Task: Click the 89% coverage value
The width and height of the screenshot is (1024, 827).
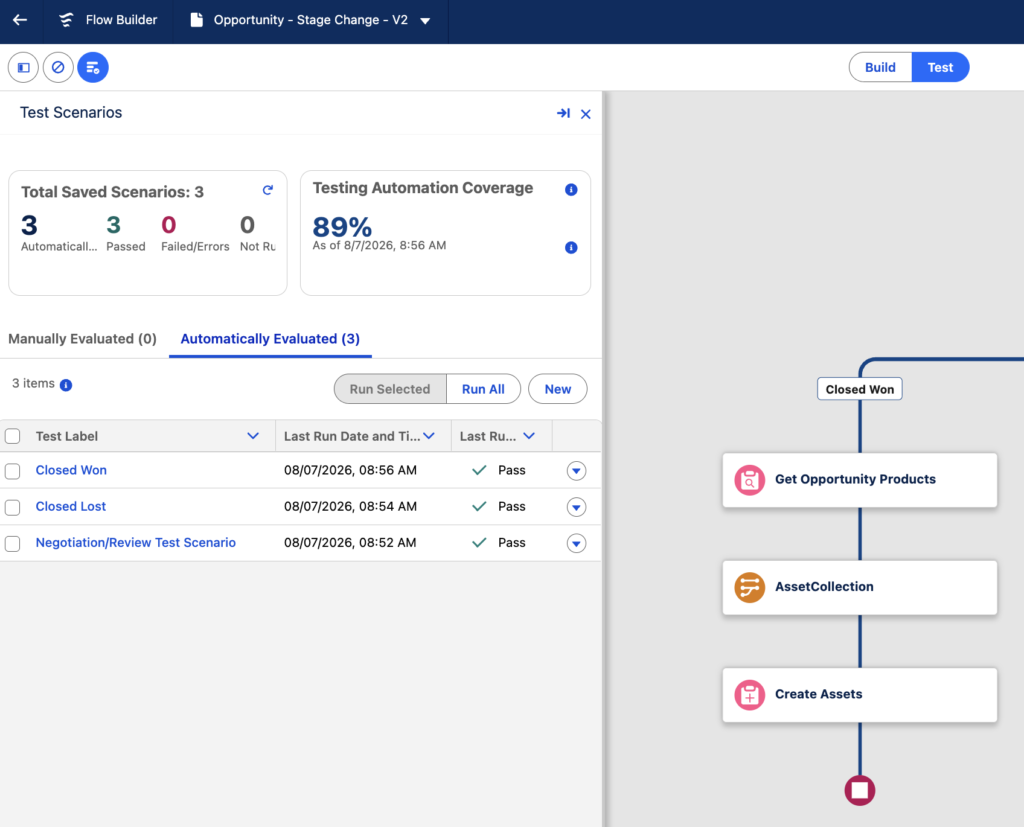Action: point(342,227)
